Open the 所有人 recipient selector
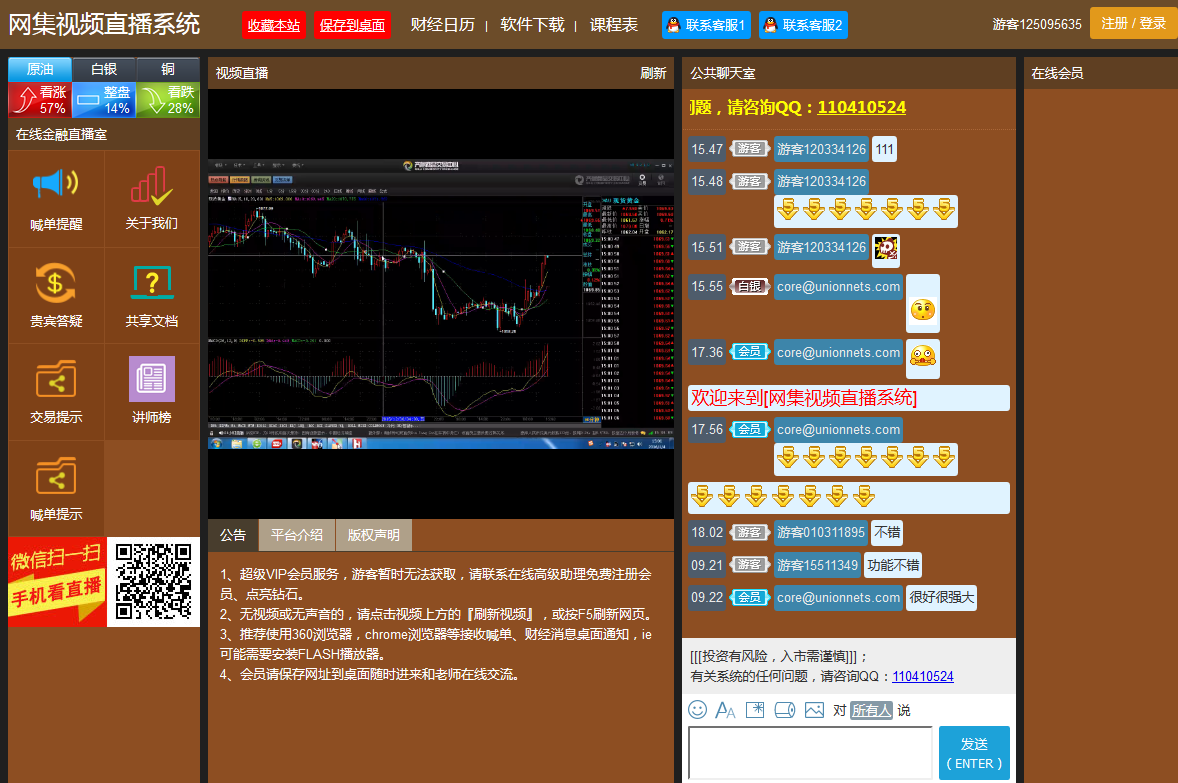The height and width of the screenshot is (783, 1178). 870,710
